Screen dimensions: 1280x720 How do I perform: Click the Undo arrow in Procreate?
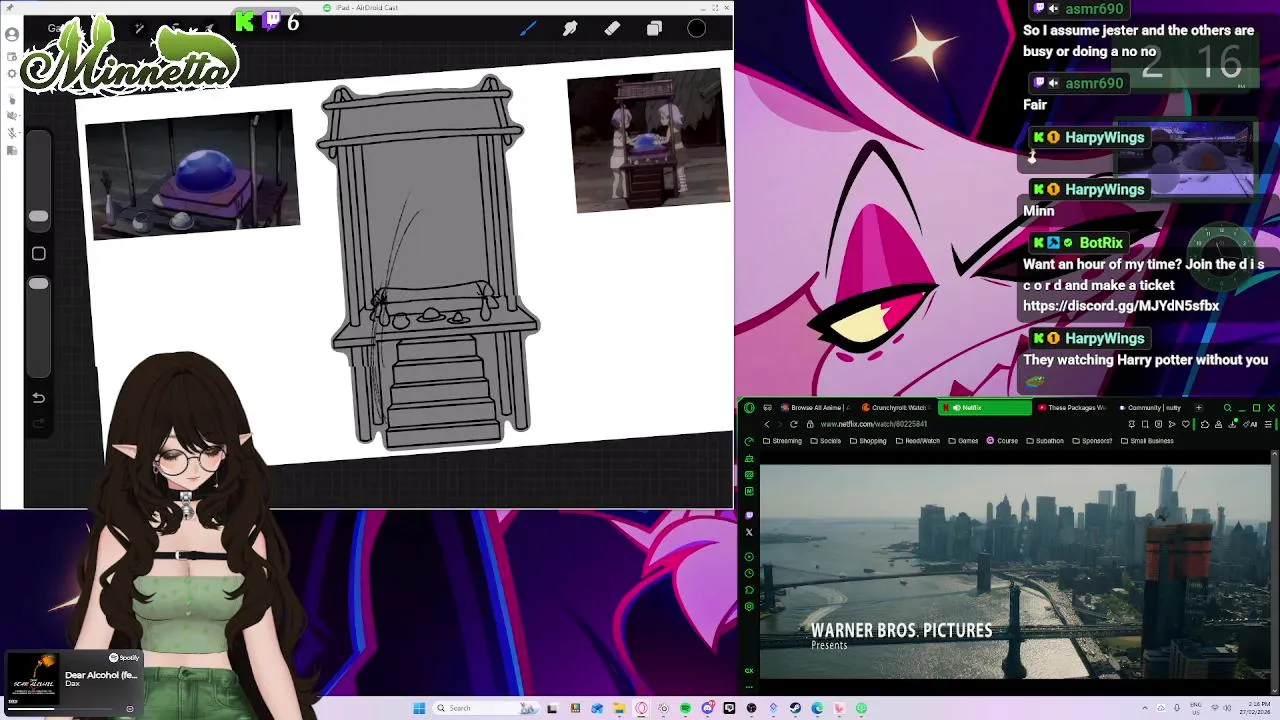point(38,398)
